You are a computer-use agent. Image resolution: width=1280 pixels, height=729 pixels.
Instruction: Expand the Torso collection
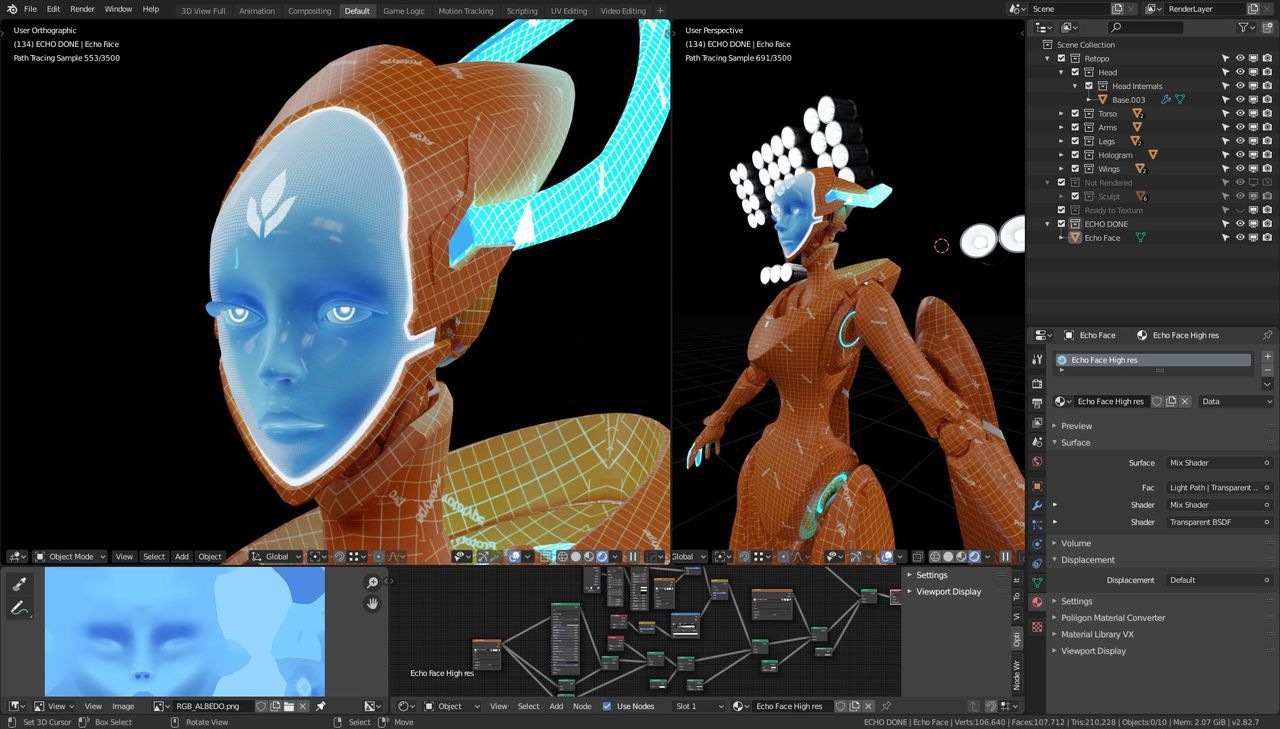click(1062, 113)
